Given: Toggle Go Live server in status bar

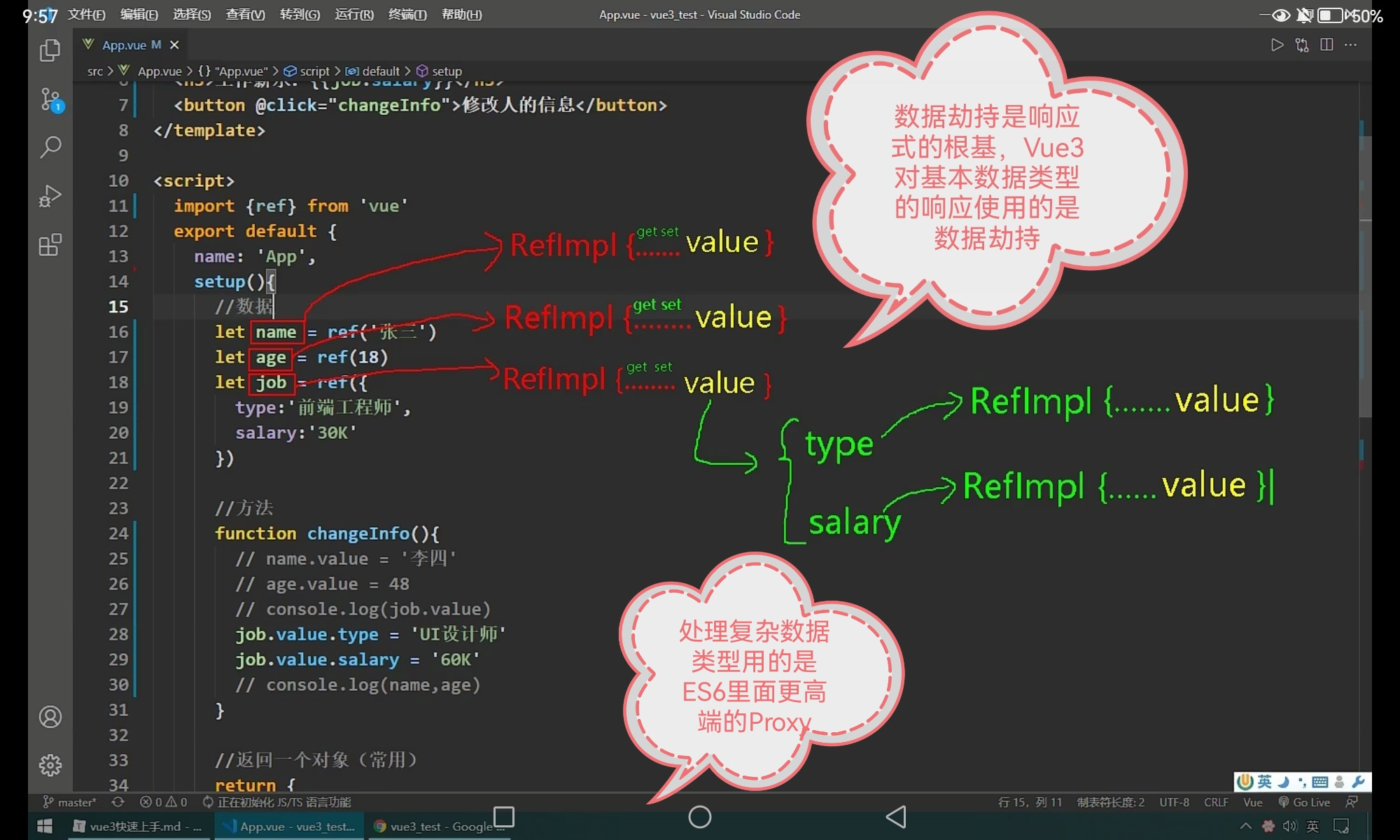Looking at the screenshot, I should click(x=1305, y=802).
